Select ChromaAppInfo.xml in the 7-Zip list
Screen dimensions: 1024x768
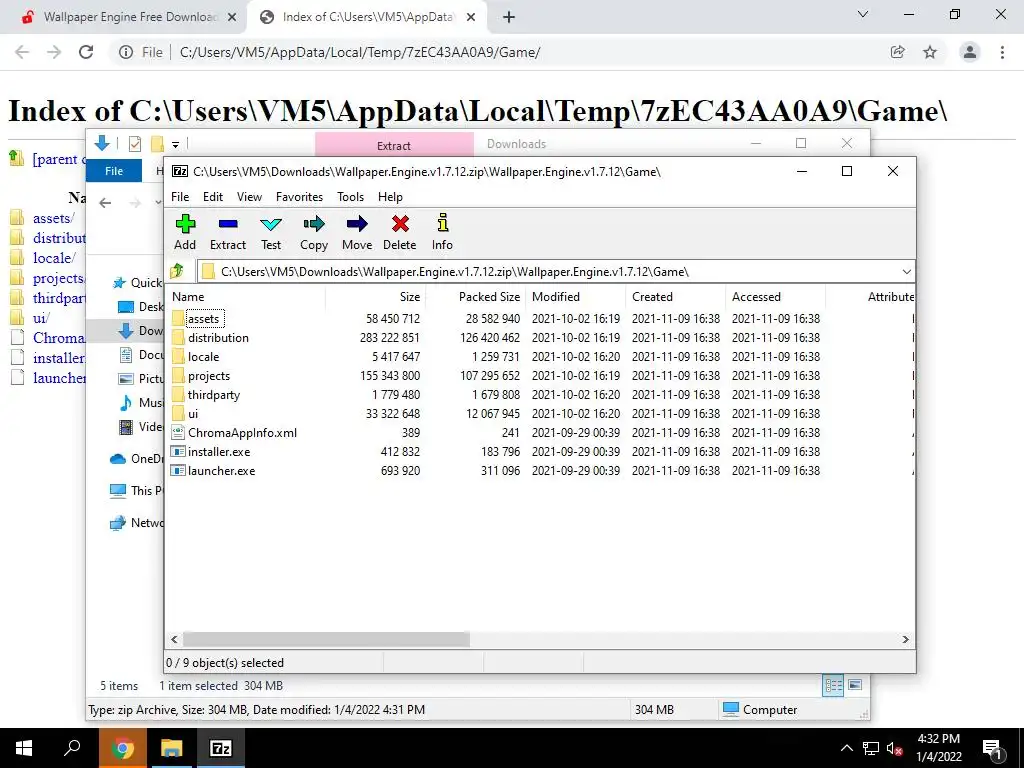click(x=242, y=432)
